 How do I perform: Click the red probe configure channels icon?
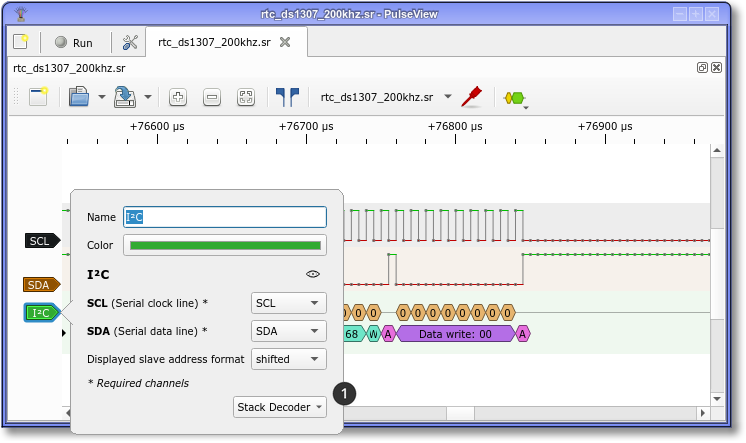(471, 97)
